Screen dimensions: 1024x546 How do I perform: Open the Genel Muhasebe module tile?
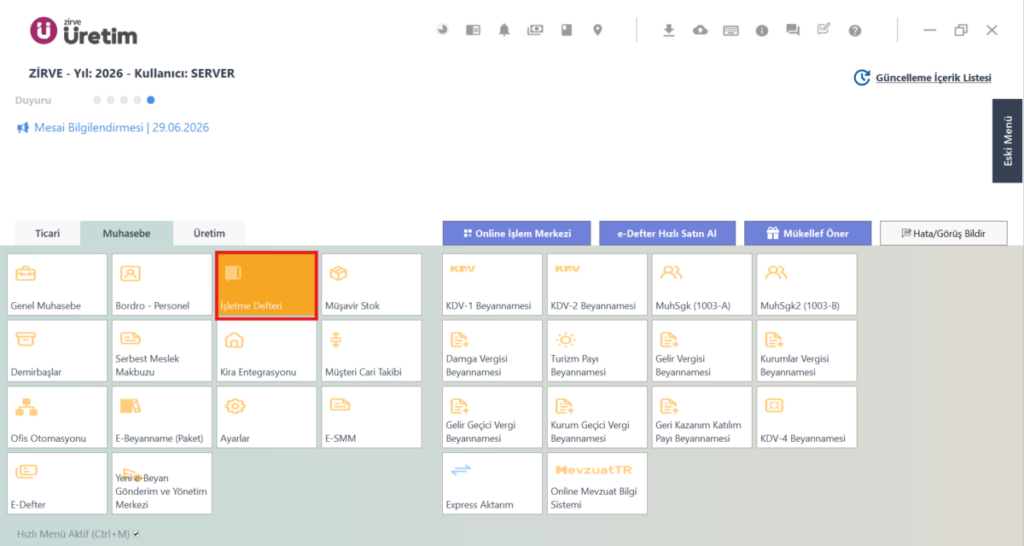tap(57, 285)
